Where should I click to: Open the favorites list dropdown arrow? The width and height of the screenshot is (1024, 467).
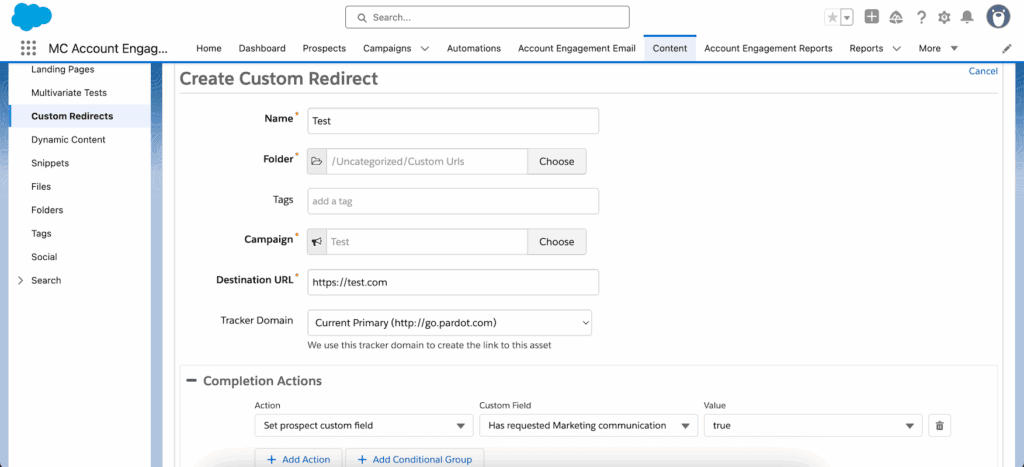[847, 18]
